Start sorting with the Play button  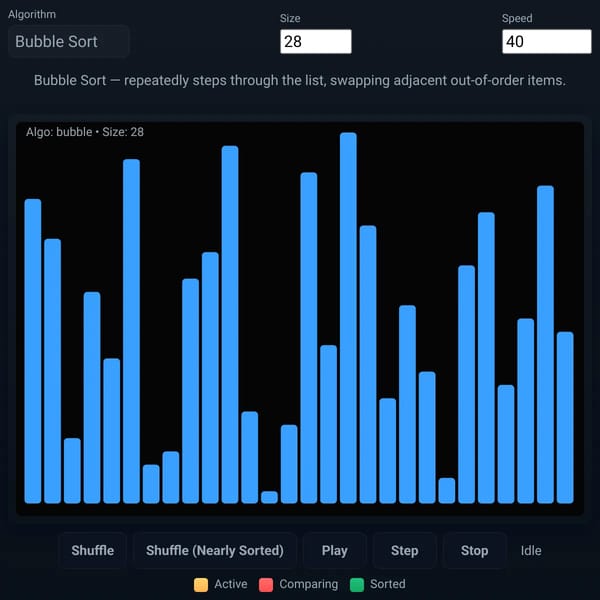335,550
